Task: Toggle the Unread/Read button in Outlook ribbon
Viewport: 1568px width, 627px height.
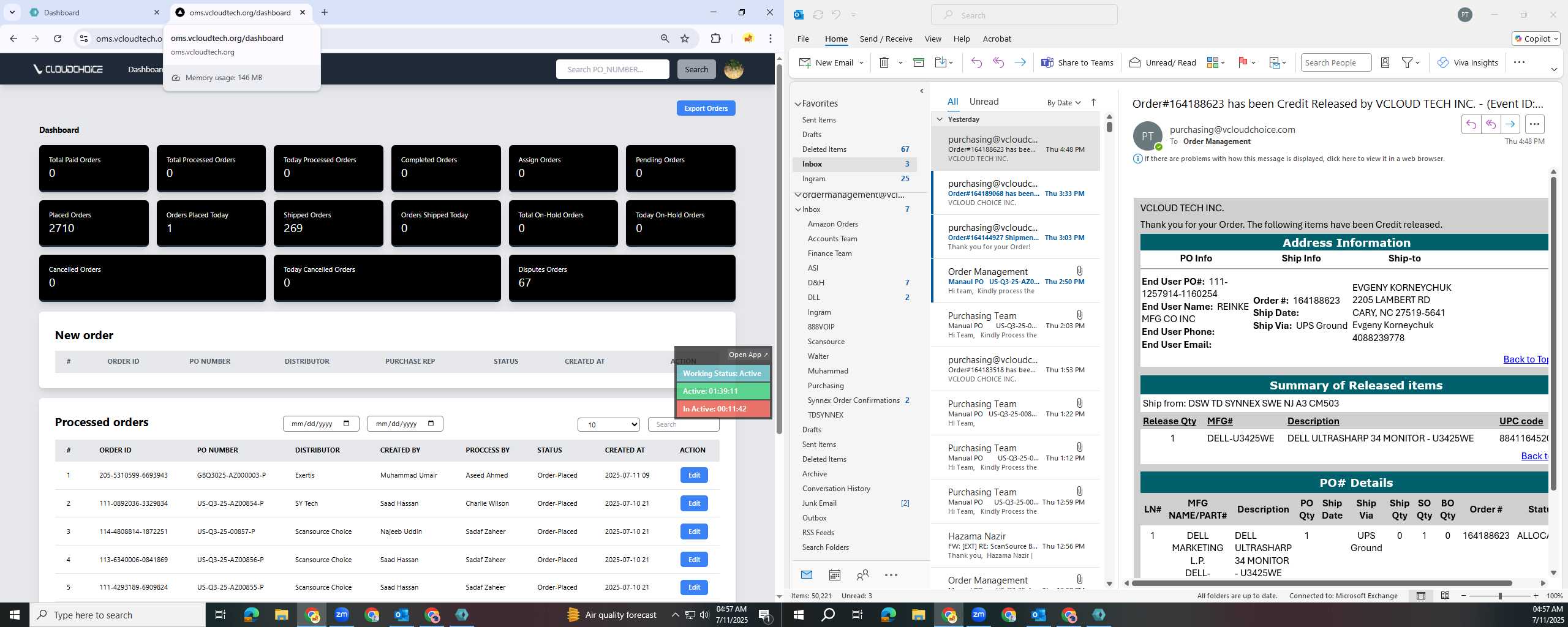Action: 1163,62
